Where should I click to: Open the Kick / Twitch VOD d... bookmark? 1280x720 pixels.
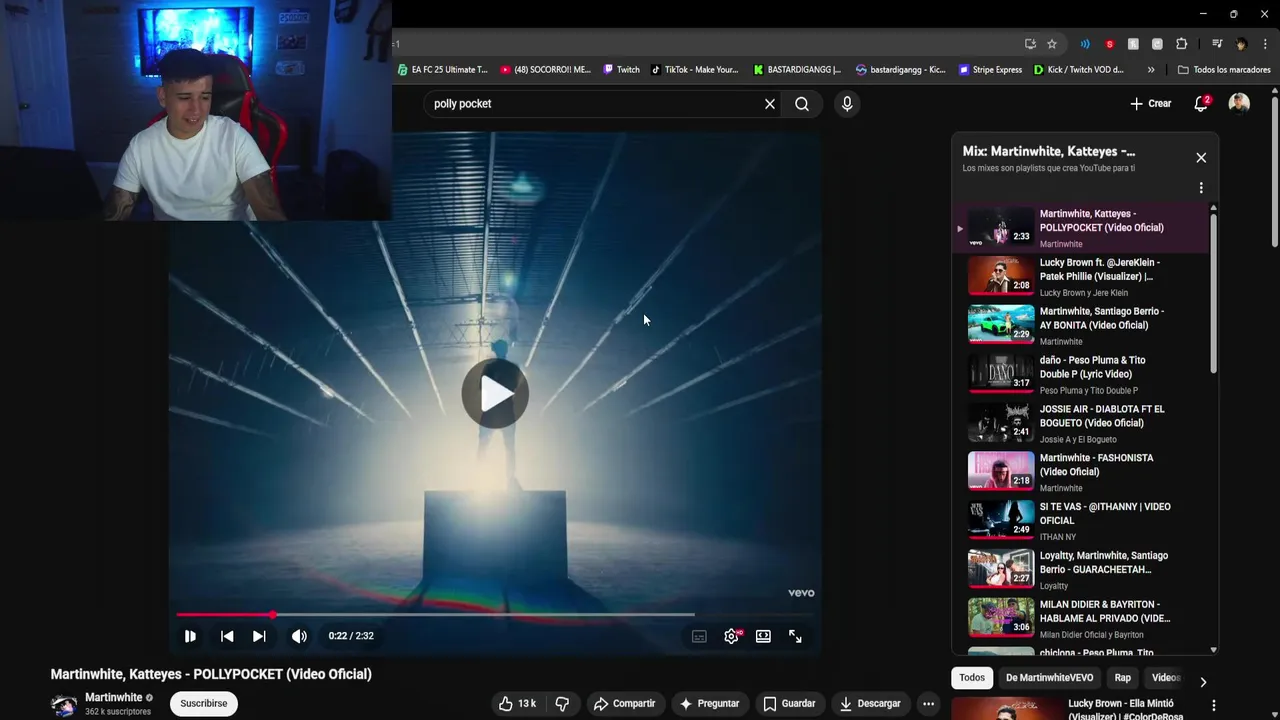1078,70
